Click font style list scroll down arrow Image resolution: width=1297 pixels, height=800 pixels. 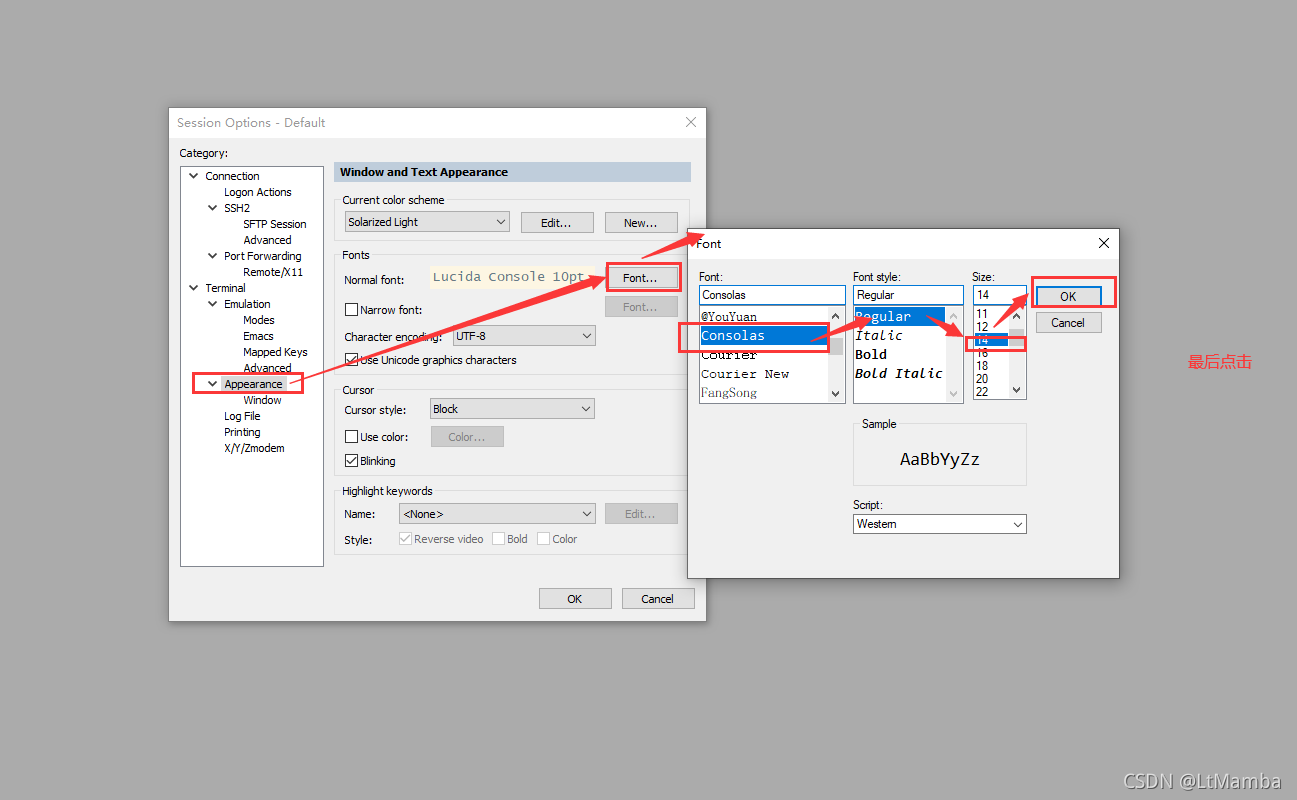954,394
